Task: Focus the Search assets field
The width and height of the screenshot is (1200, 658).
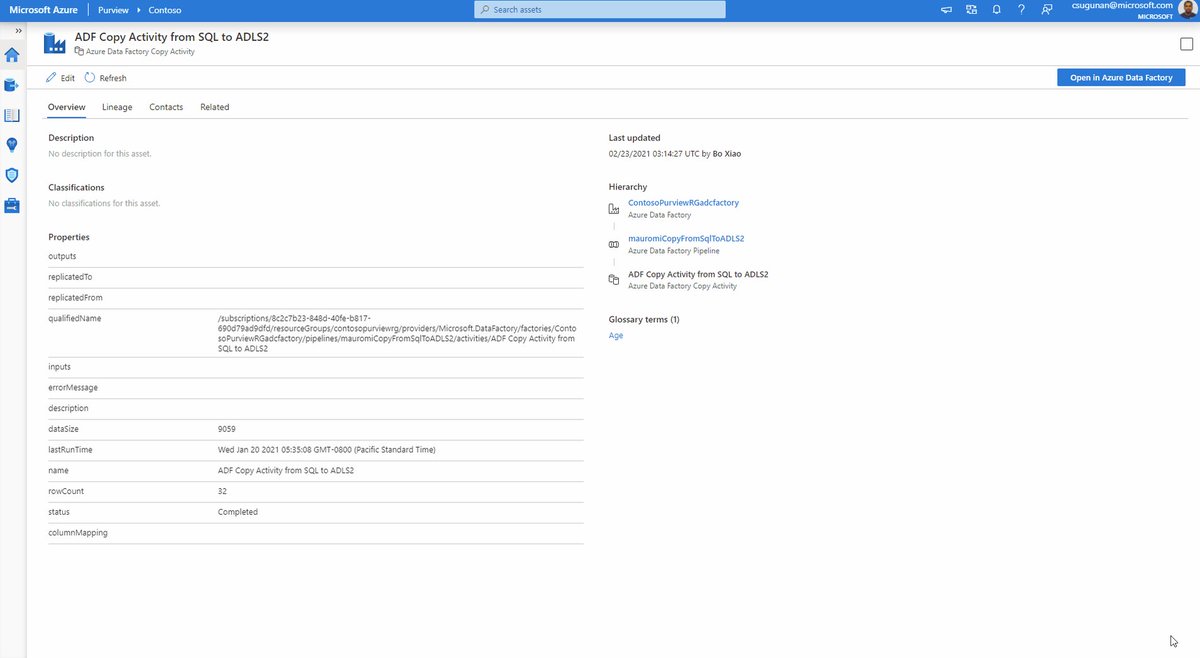Action: coord(600,10)
